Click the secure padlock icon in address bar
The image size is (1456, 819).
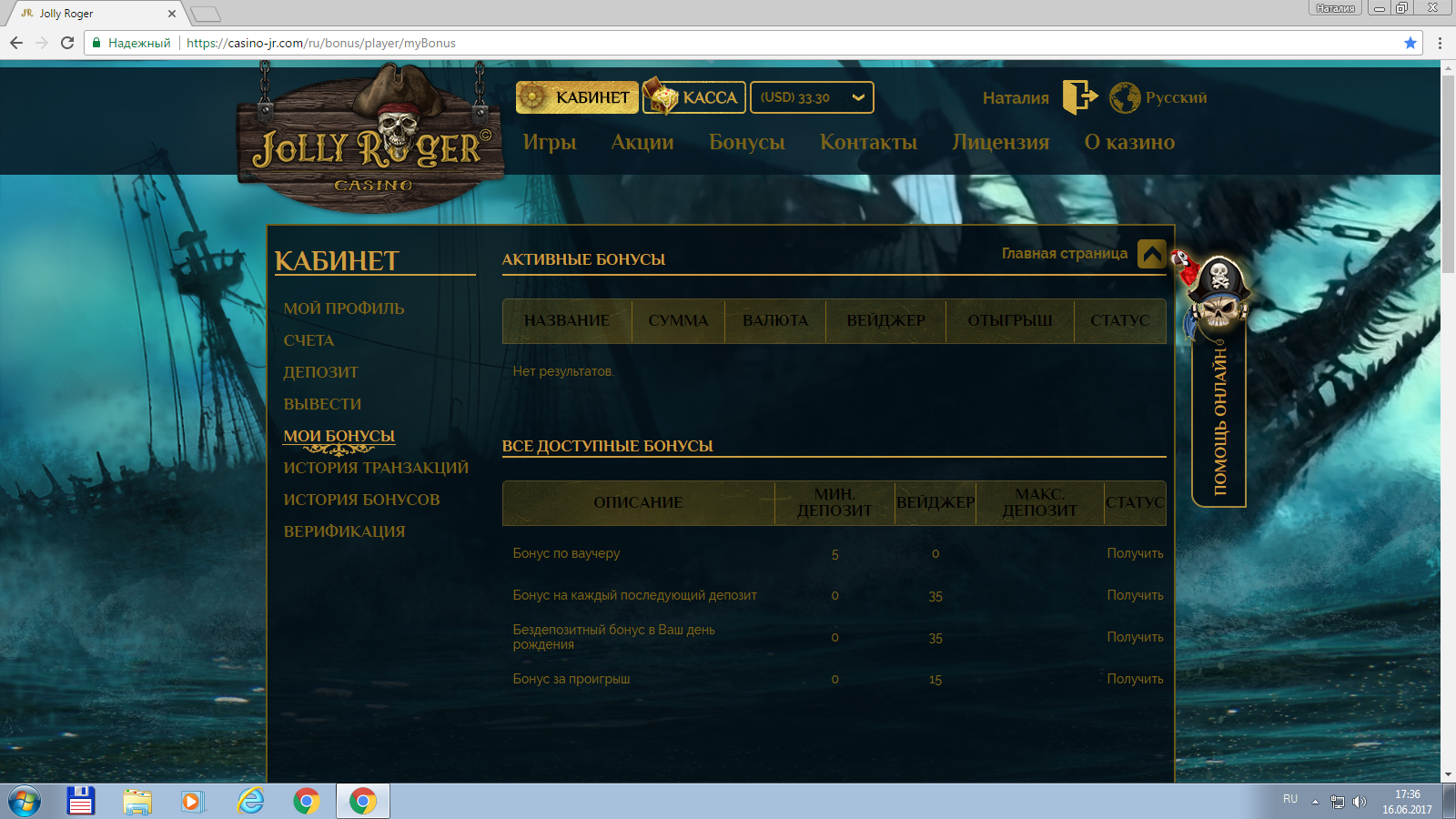97,43
